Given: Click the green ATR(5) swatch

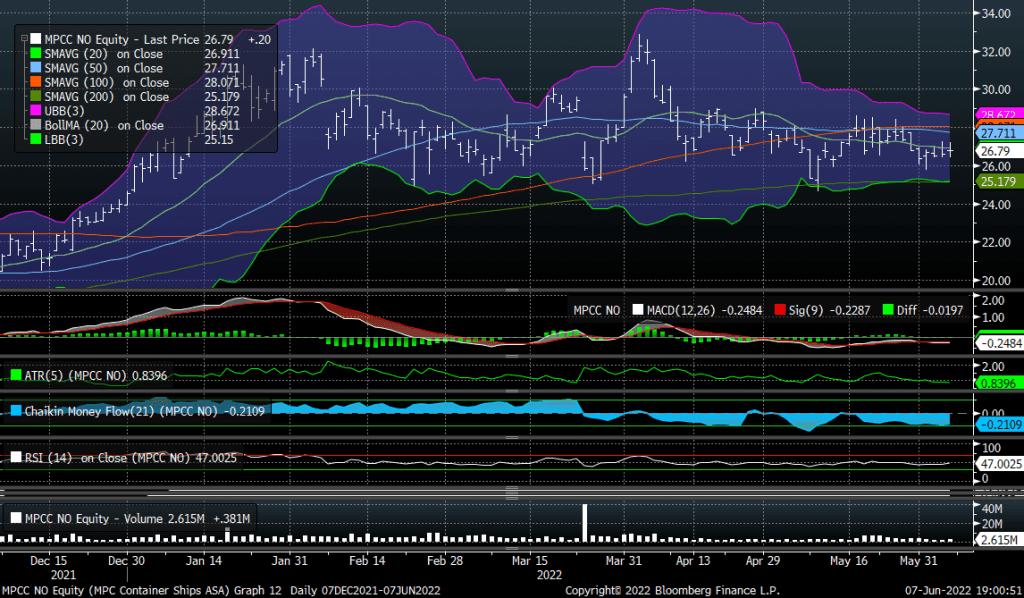Looking at the screenshot, I should pyautogui.click(x=16, y=375).
